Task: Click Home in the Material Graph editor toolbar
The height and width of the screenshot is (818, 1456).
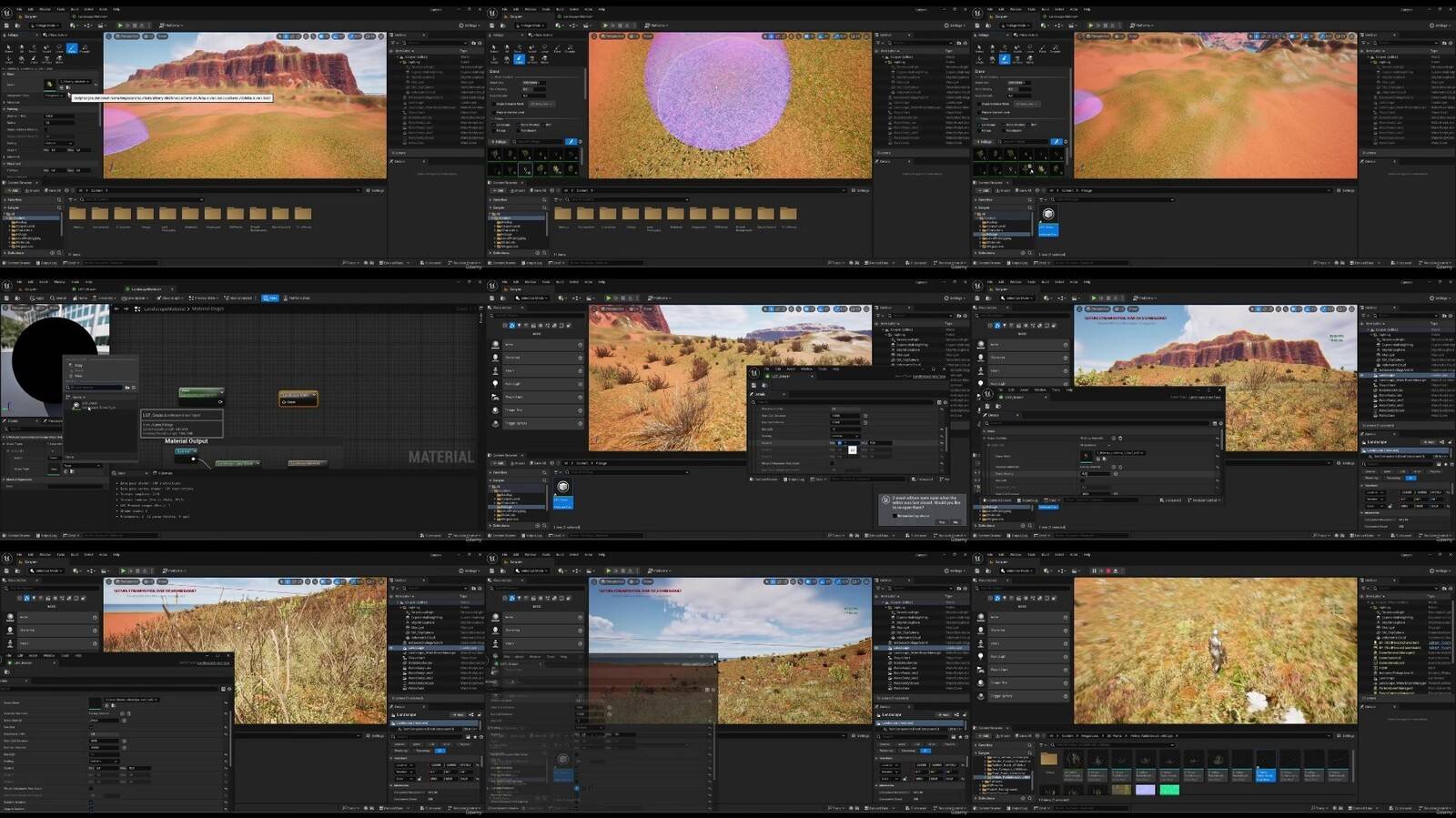Action: tap(80, 298)
